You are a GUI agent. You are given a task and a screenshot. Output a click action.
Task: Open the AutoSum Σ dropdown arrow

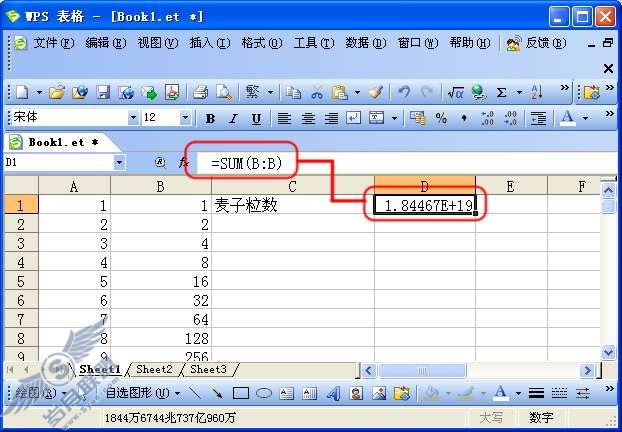point(519,93)
